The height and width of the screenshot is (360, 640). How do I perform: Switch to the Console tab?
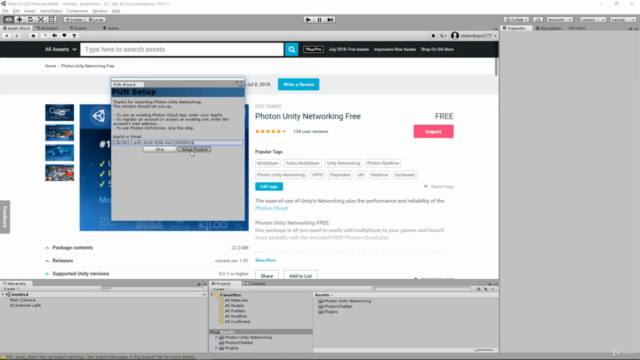(x=255, y=284)
